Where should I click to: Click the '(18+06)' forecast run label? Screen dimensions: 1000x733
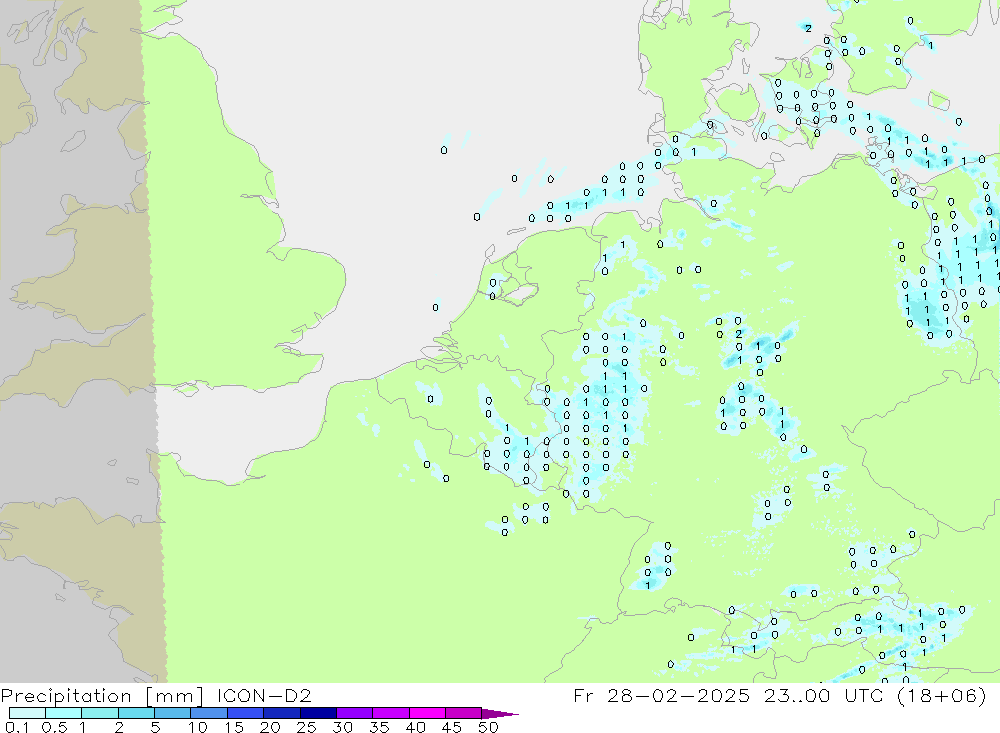coord(941,695)
